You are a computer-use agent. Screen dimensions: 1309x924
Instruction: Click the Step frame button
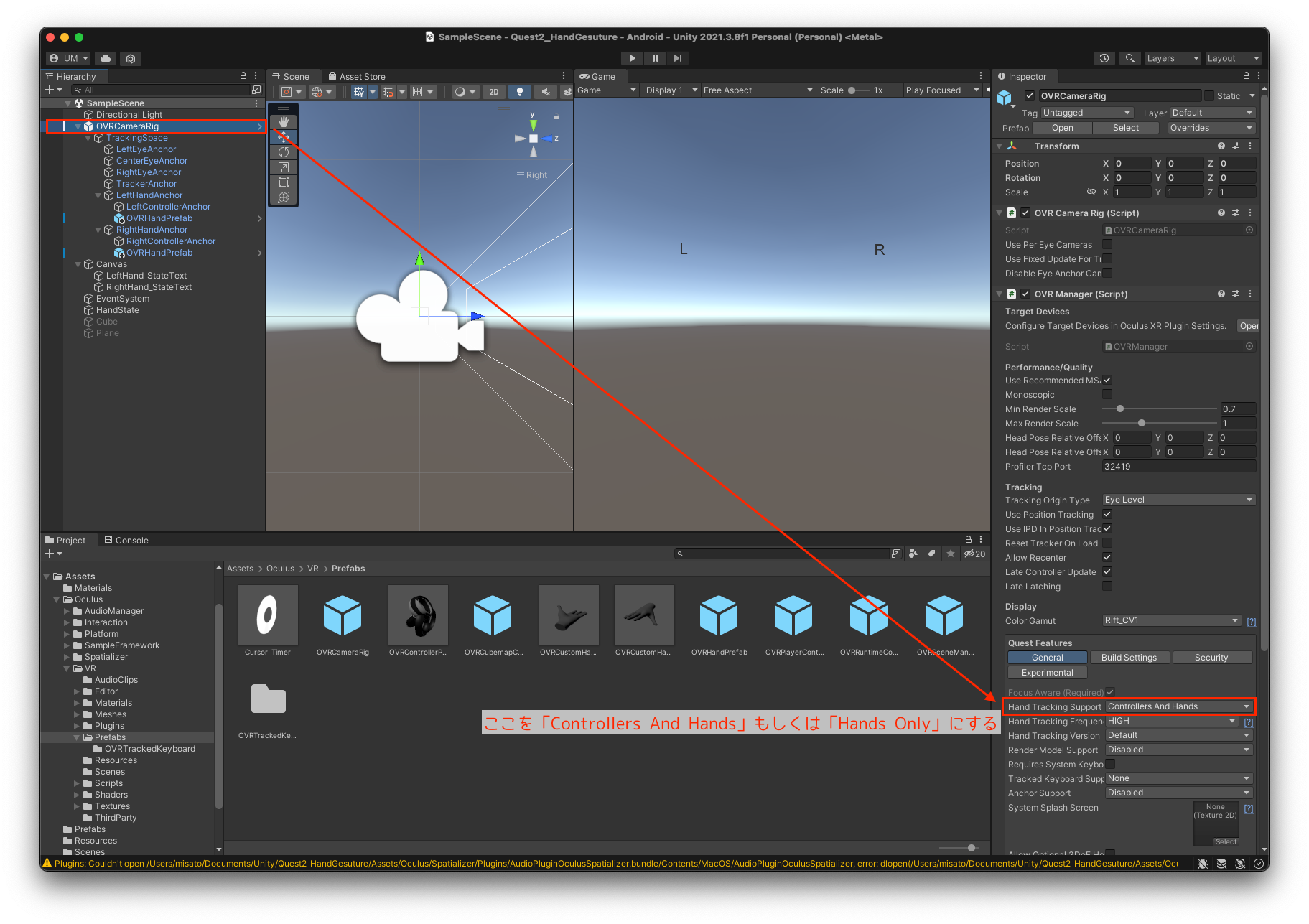678,58
